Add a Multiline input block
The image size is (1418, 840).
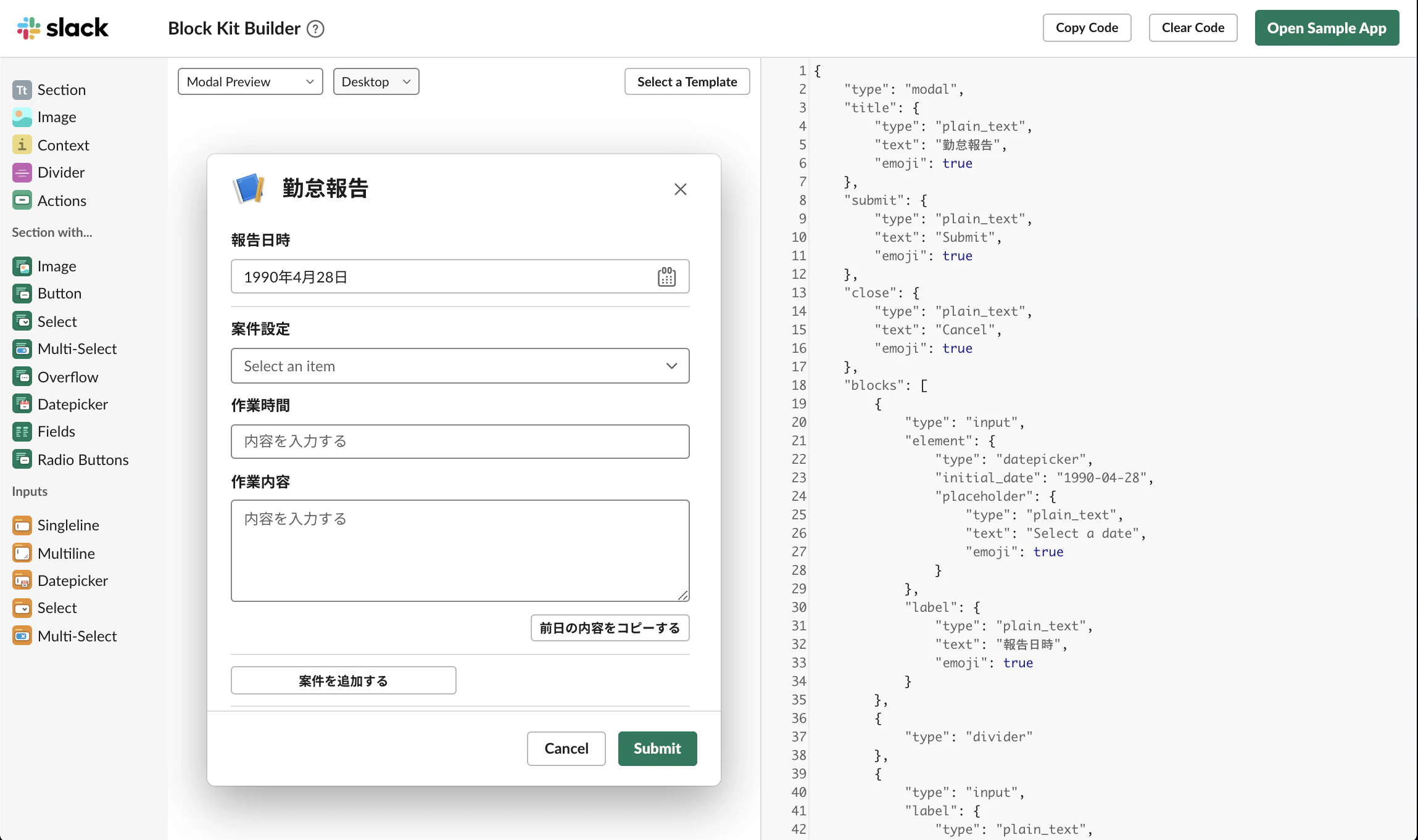tap(66, 553)
